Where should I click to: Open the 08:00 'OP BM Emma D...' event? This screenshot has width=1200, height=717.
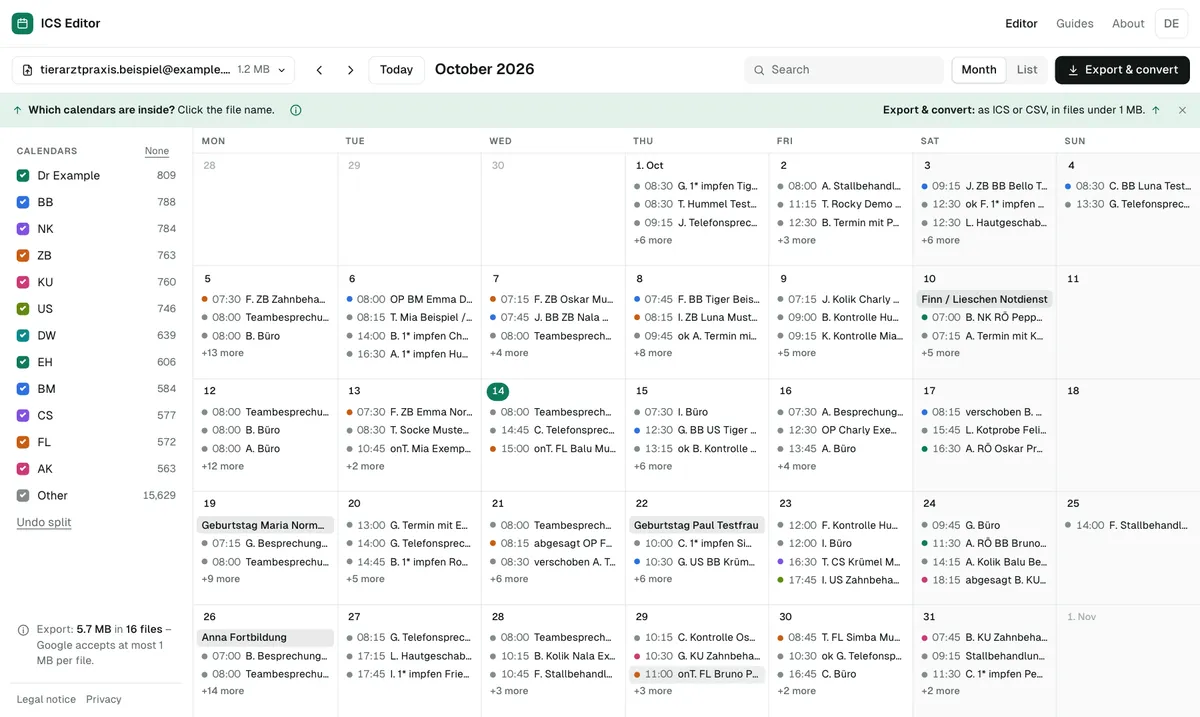409,299
